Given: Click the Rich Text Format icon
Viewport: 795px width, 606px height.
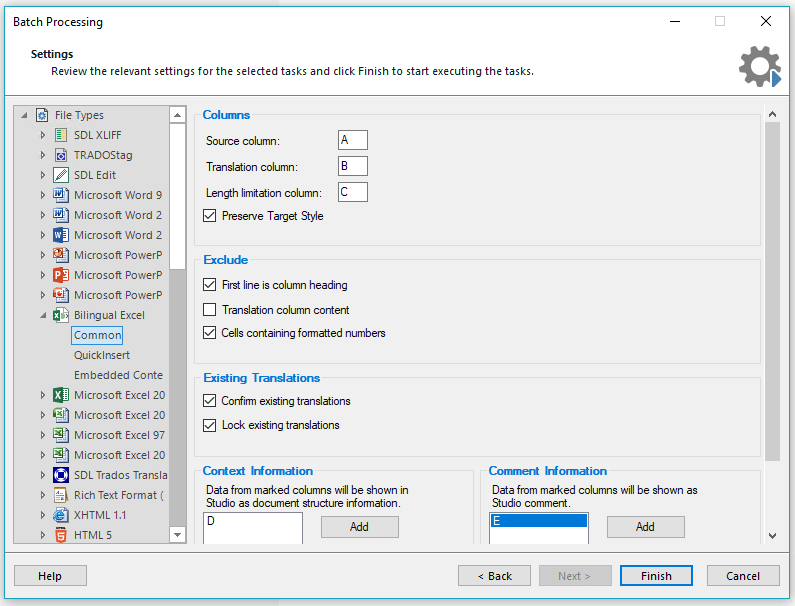Looking at the screenshot, I should (61, 495).
